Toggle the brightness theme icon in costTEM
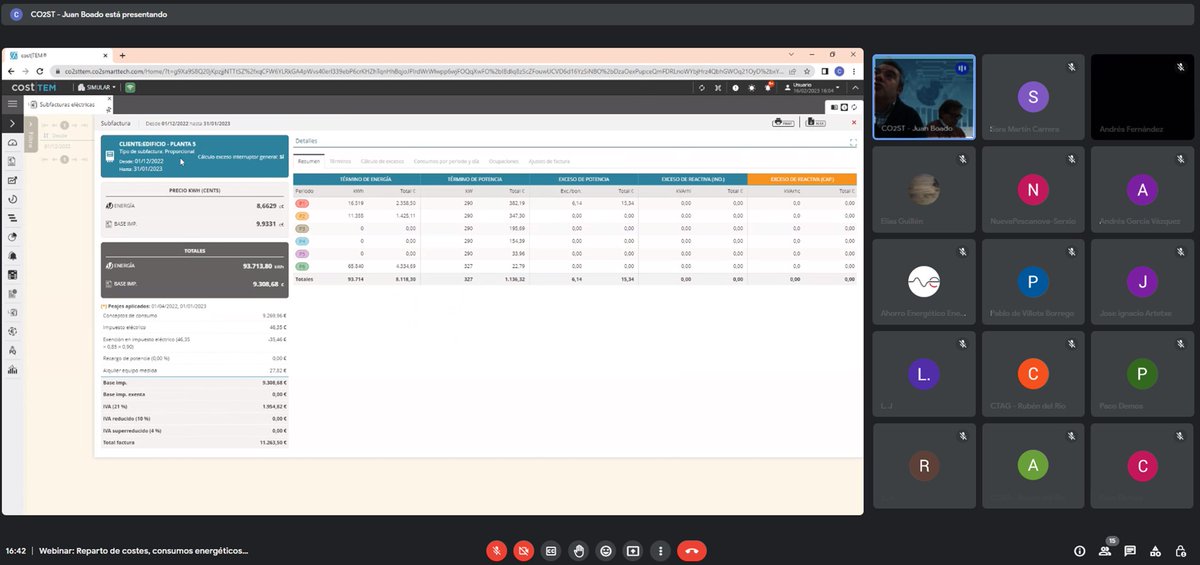The image size is (1200, 565). click(752, 87)
